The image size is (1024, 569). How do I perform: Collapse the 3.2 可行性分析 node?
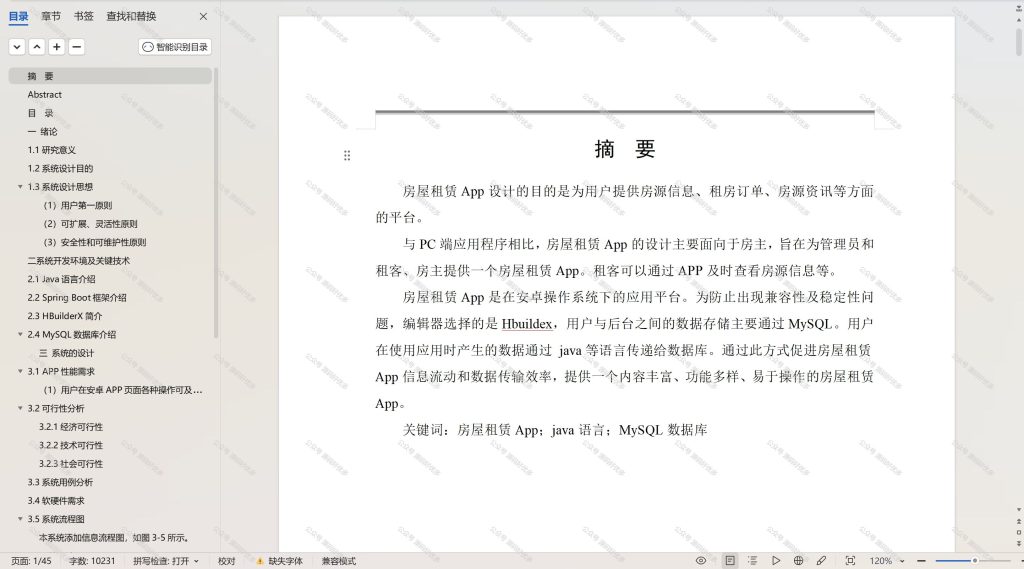[x=20, y=408]
